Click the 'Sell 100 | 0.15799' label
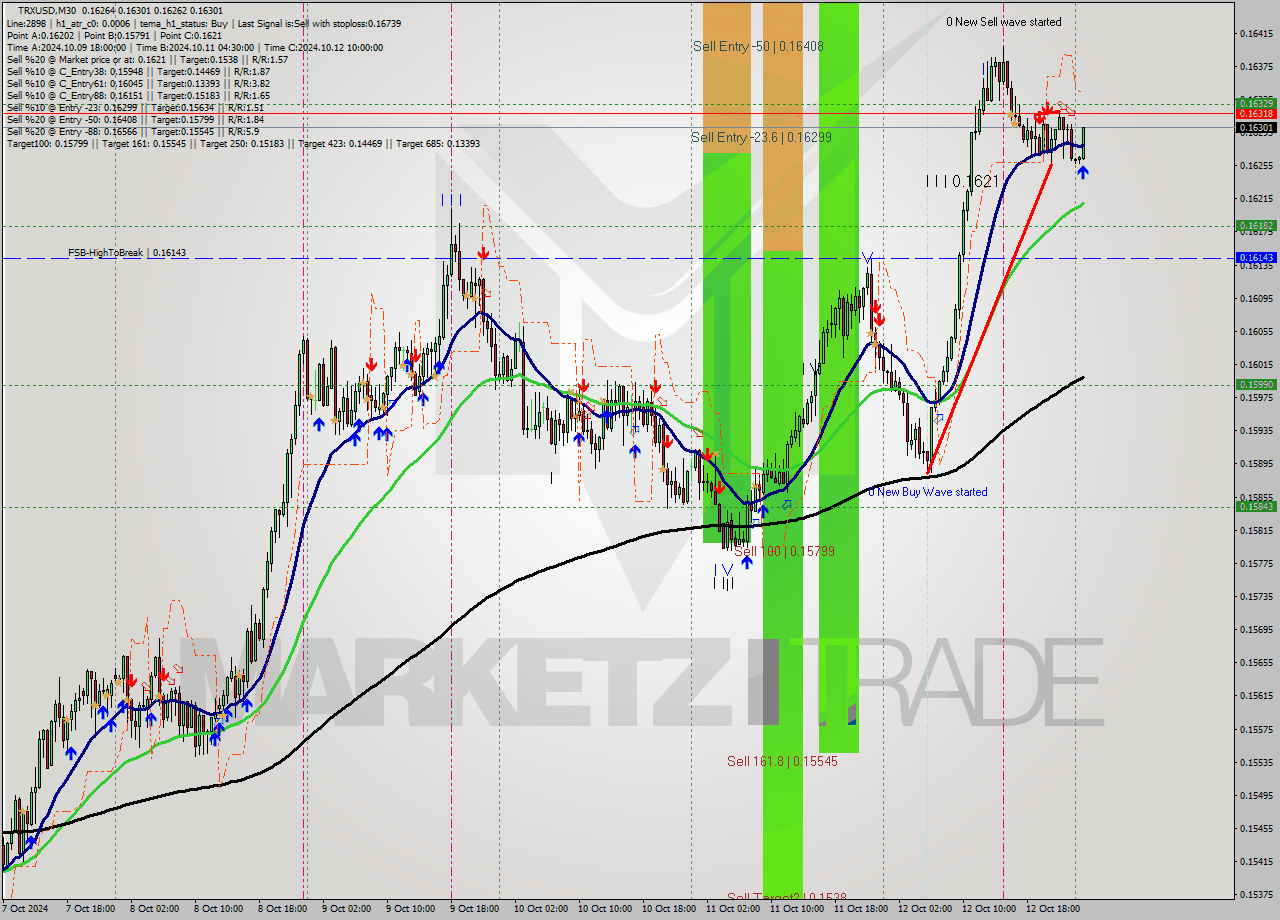This screenshot has height=920, width=1280. (x=784, y=551)
